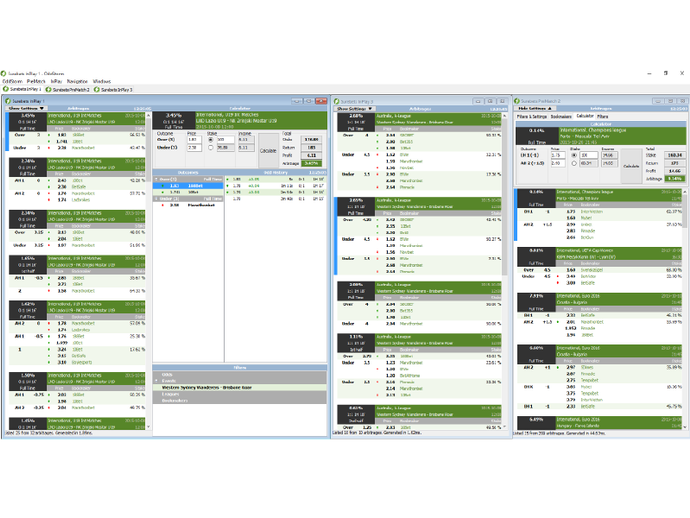Click the logo icon of Surebets PreMatch 2 window
This screenshot has height=518, width=690.
(517, 101)
